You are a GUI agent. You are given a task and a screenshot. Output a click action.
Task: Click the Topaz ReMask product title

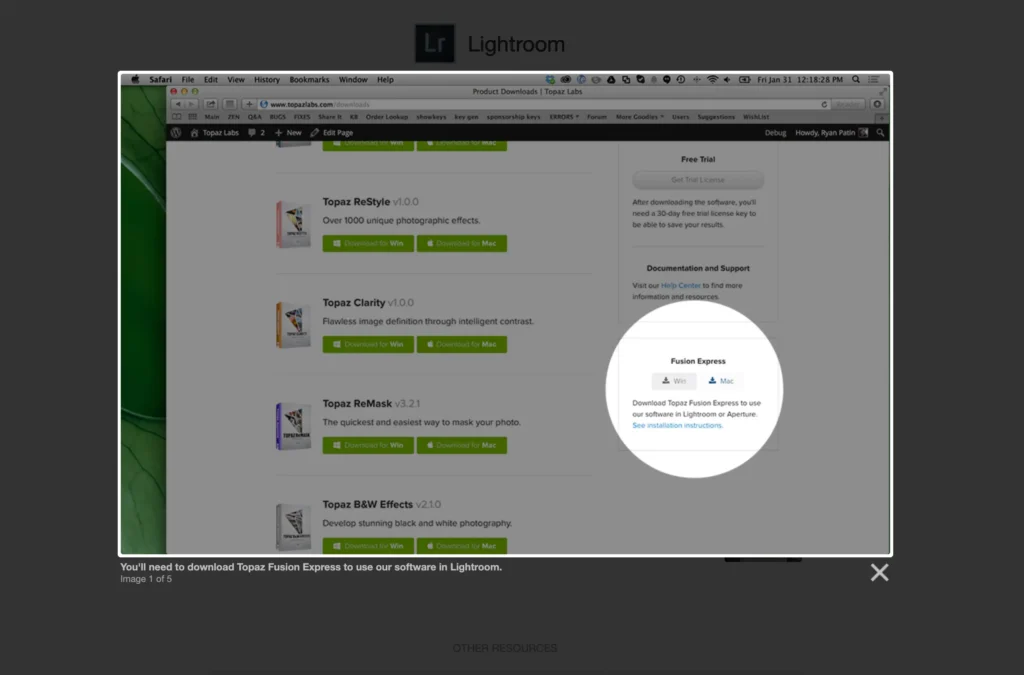tap(357, 403)
